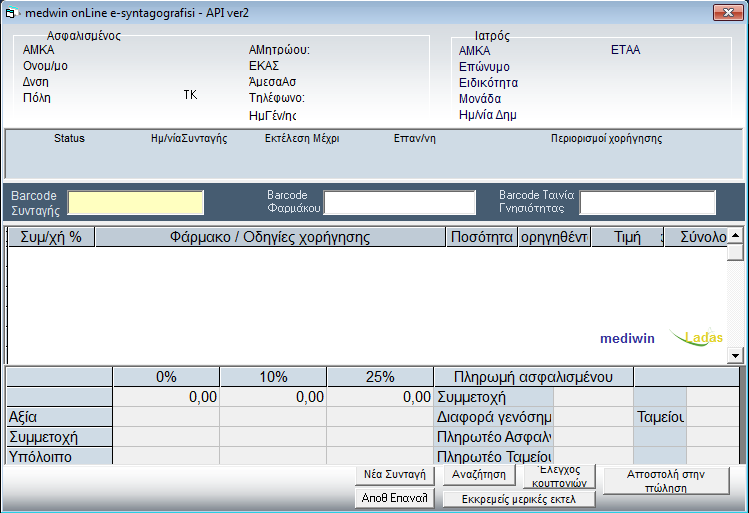749x513 pixels.
Task: Click the medwin app icon in title bar
Action: point(11,13)
